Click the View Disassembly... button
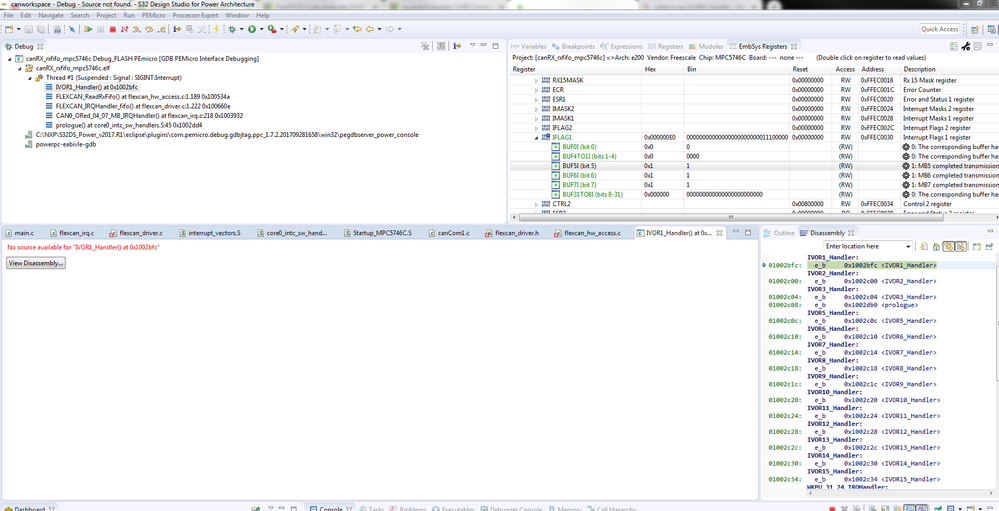Screen dimensions: 999x511 pos(36,263)
